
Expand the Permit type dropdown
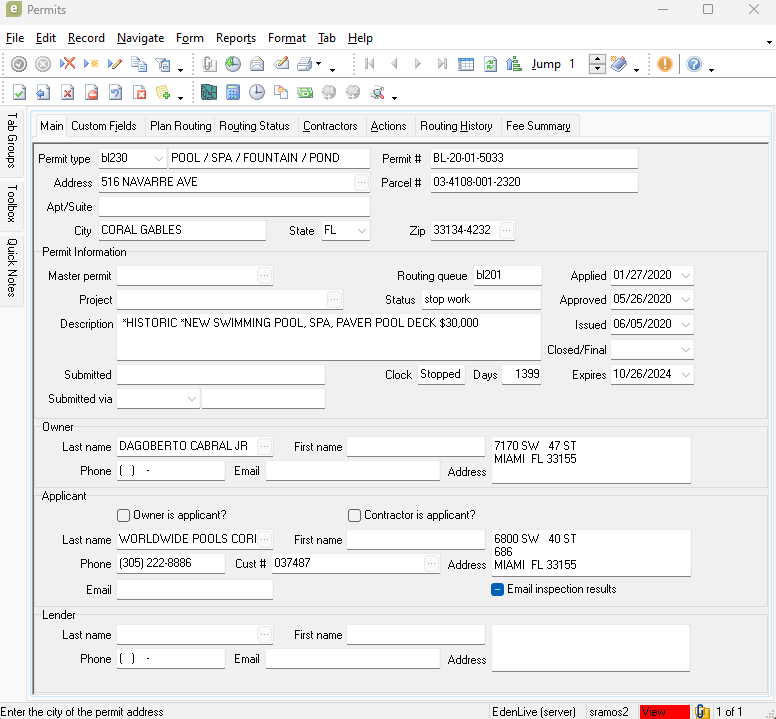(159, 158)
